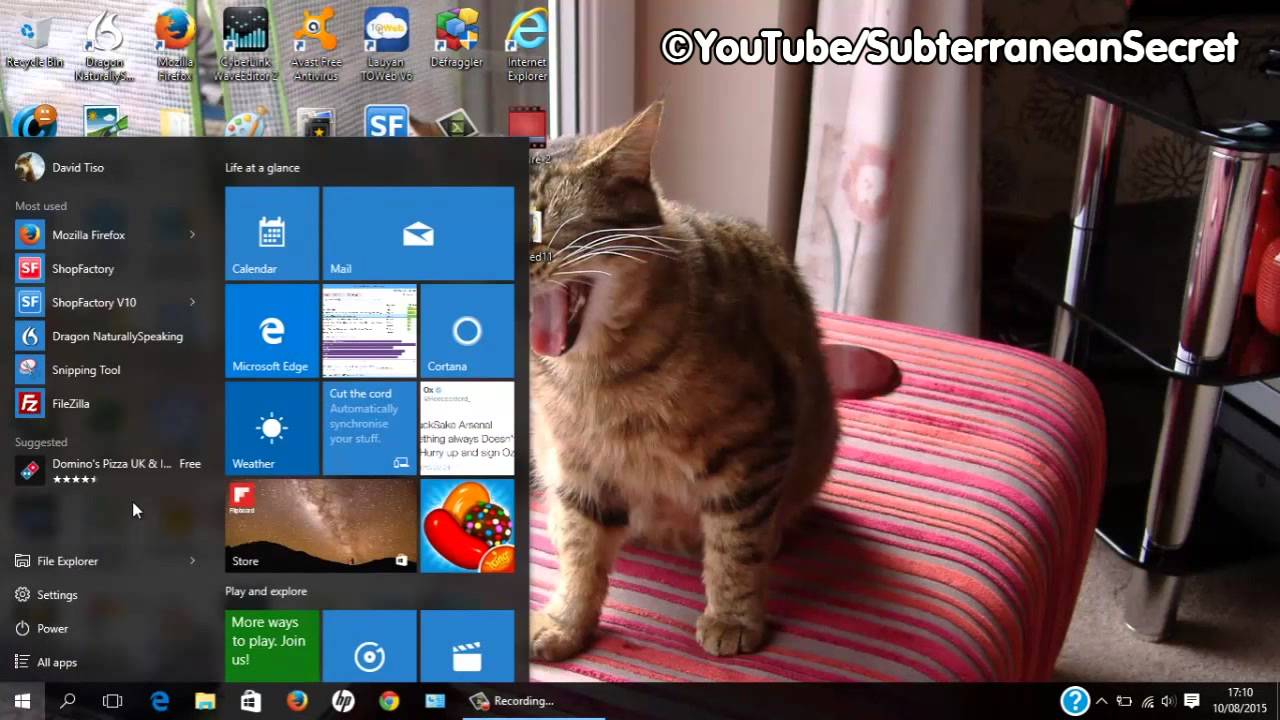
Task: Open Google Chrome from taskbar
Action: [389, 701]
